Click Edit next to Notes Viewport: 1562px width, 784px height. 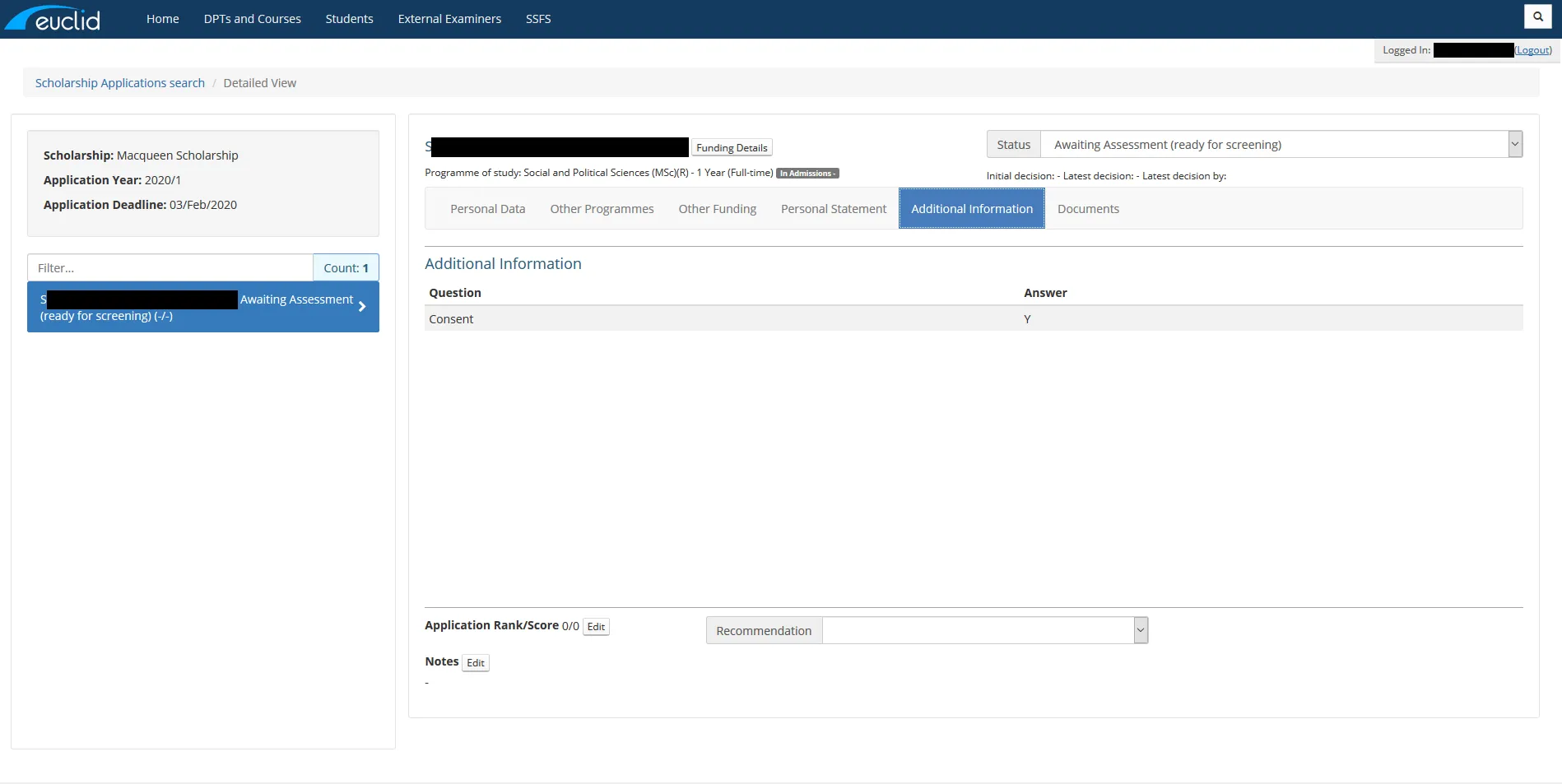click(x=475, y=663)
